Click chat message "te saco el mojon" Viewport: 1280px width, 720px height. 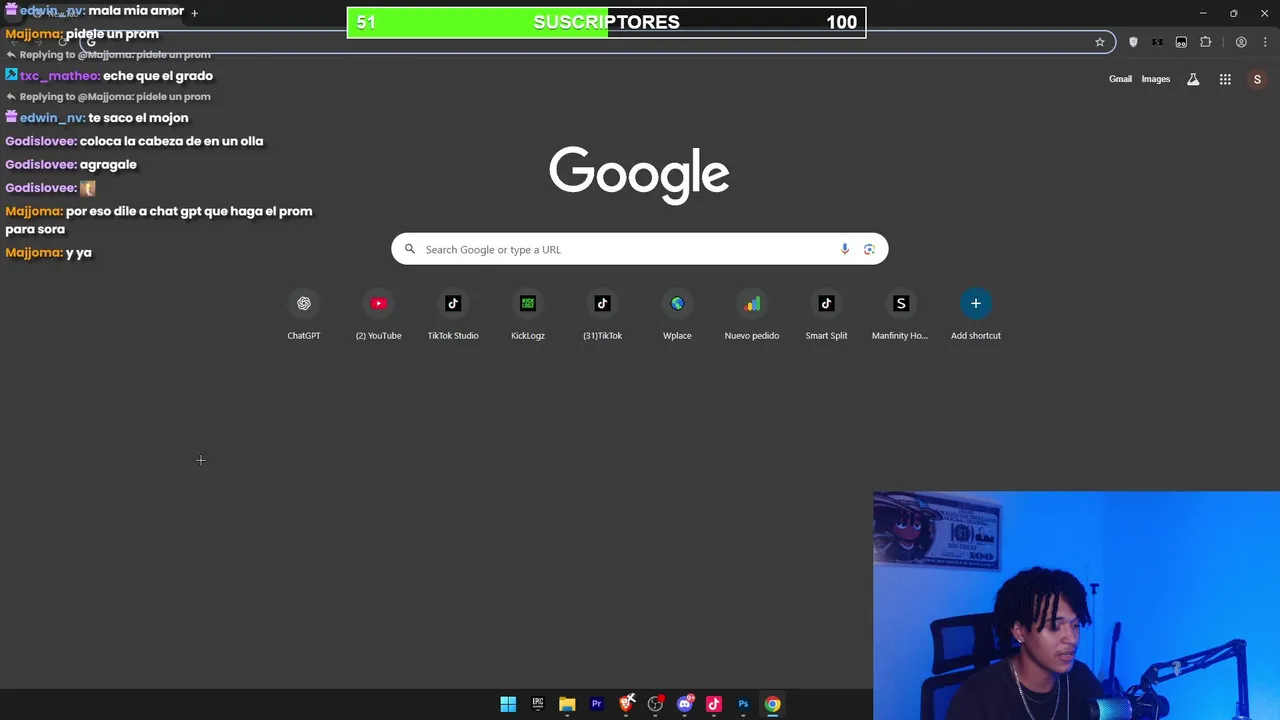[138, 118]
